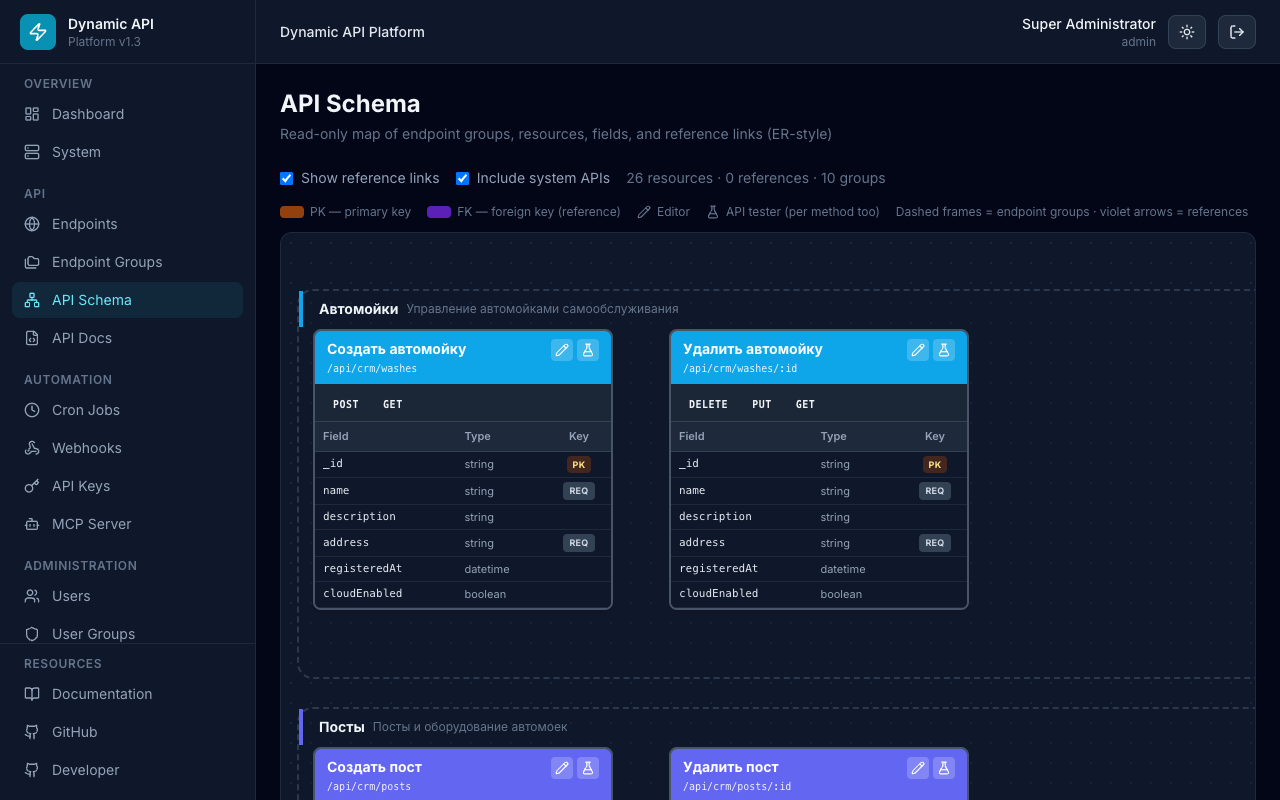
Task: Click the Users people icon
Action: [x=32, y=596]
